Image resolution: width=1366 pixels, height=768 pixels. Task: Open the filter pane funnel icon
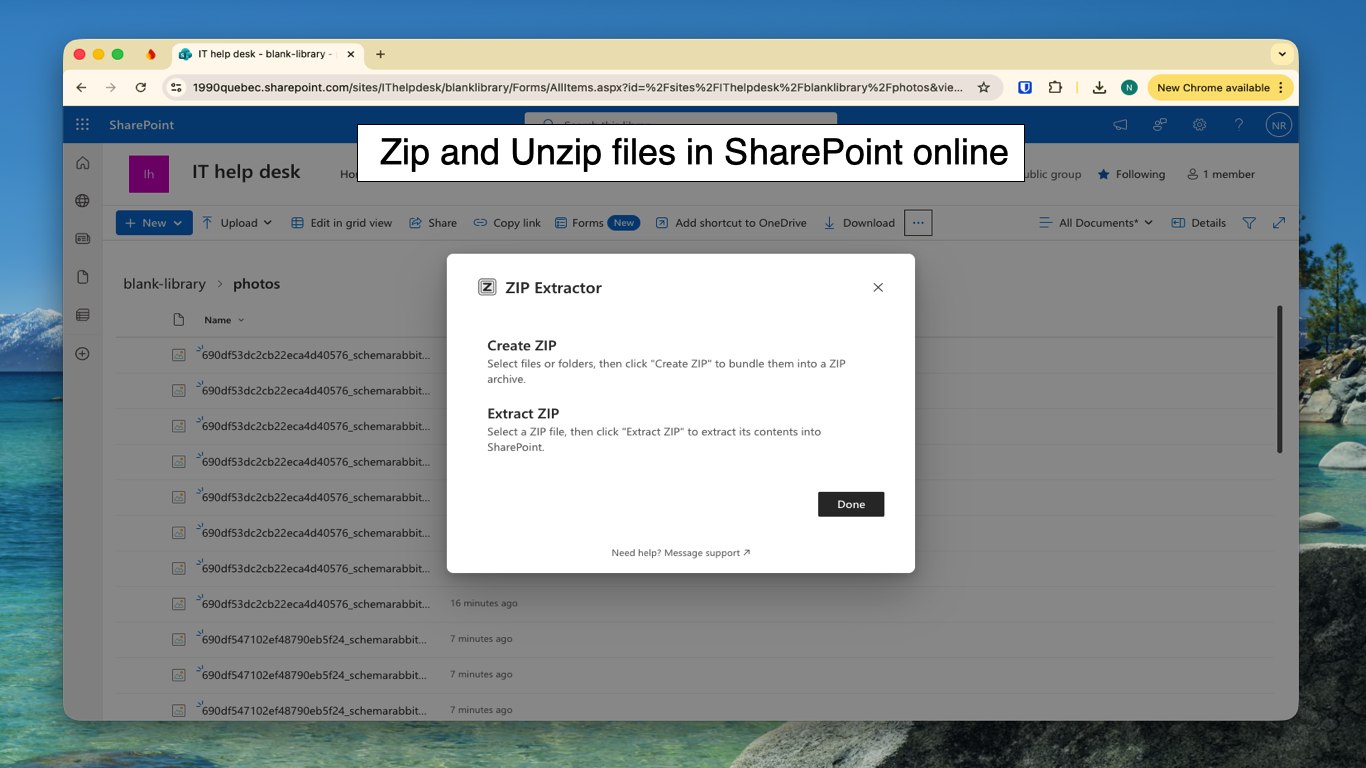[x=1249, y=222]
